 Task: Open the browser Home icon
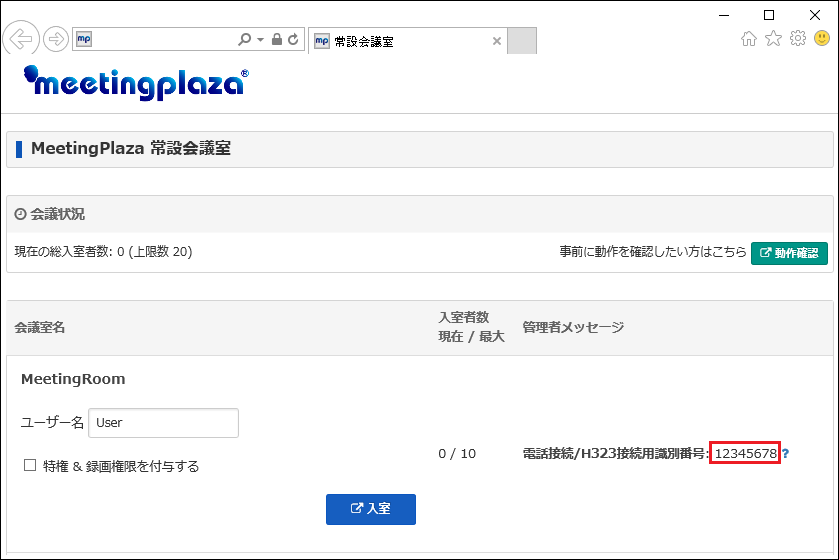point(749,39)
